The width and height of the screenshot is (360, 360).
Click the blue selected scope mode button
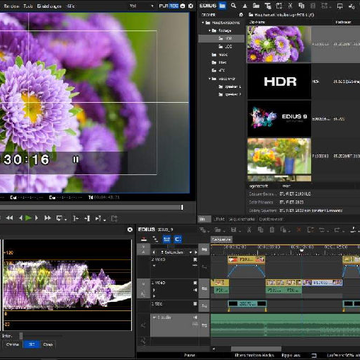point(31,344)
